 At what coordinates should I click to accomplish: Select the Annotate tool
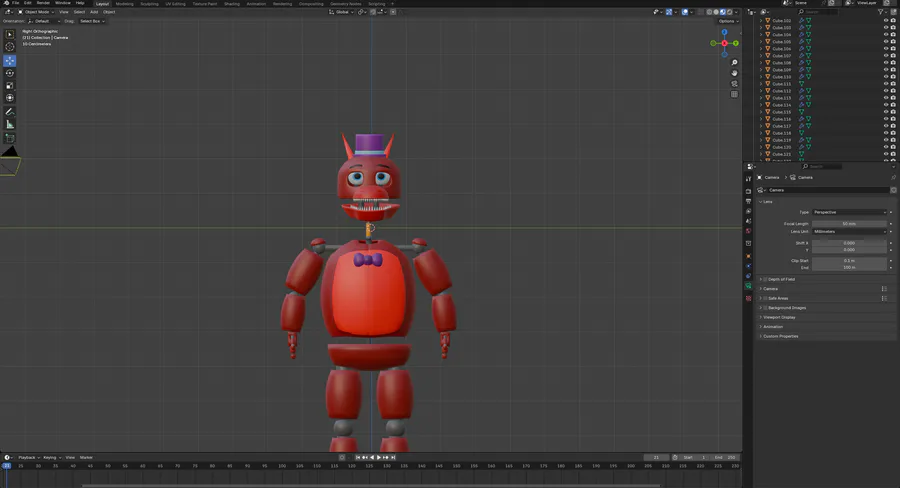click(x=10, y=112)
